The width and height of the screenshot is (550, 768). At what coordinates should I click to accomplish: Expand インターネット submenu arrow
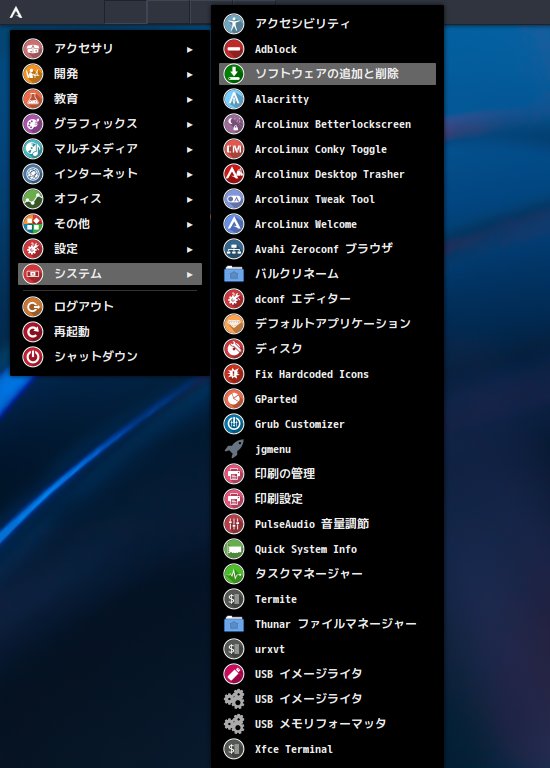(x=190, y=174)
